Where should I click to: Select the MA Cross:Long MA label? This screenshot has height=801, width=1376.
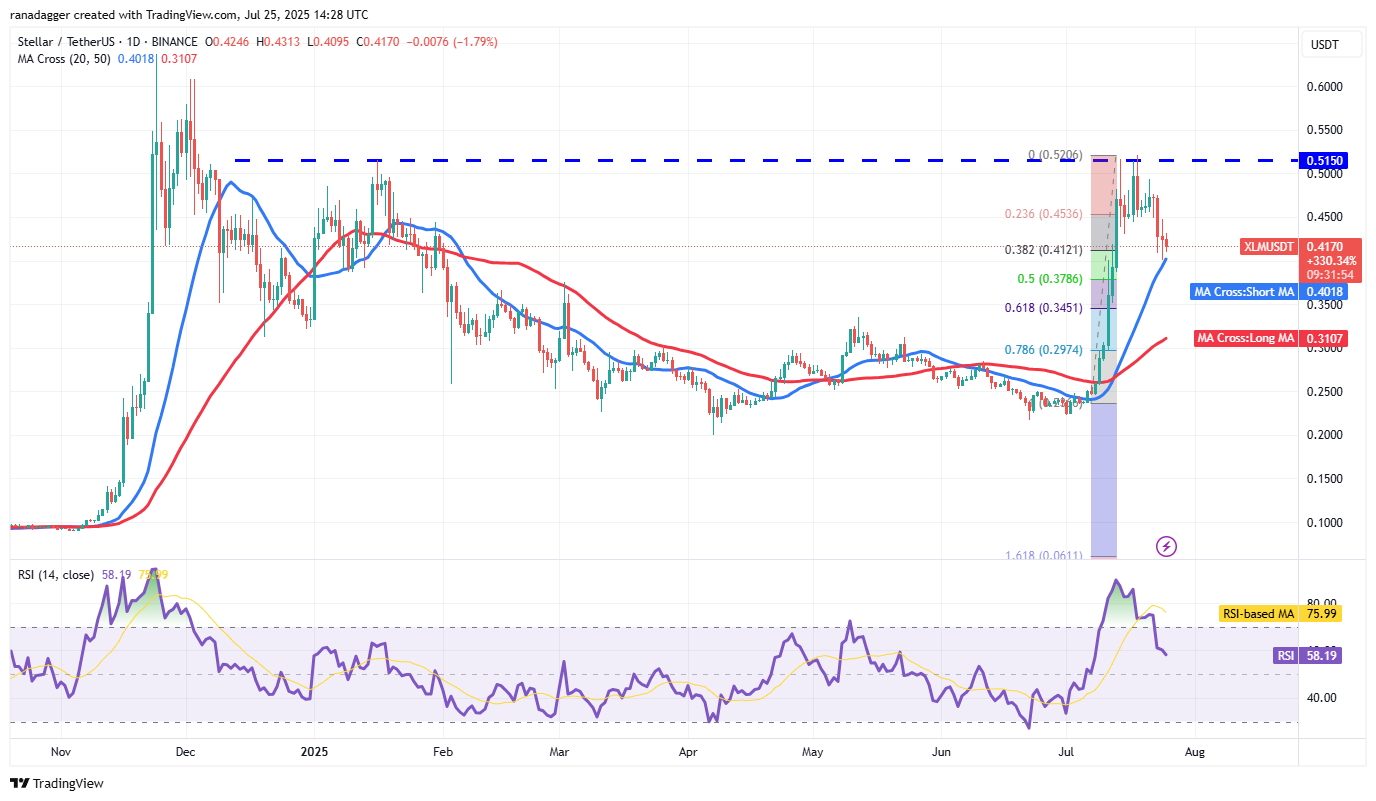pos(1245,338)
